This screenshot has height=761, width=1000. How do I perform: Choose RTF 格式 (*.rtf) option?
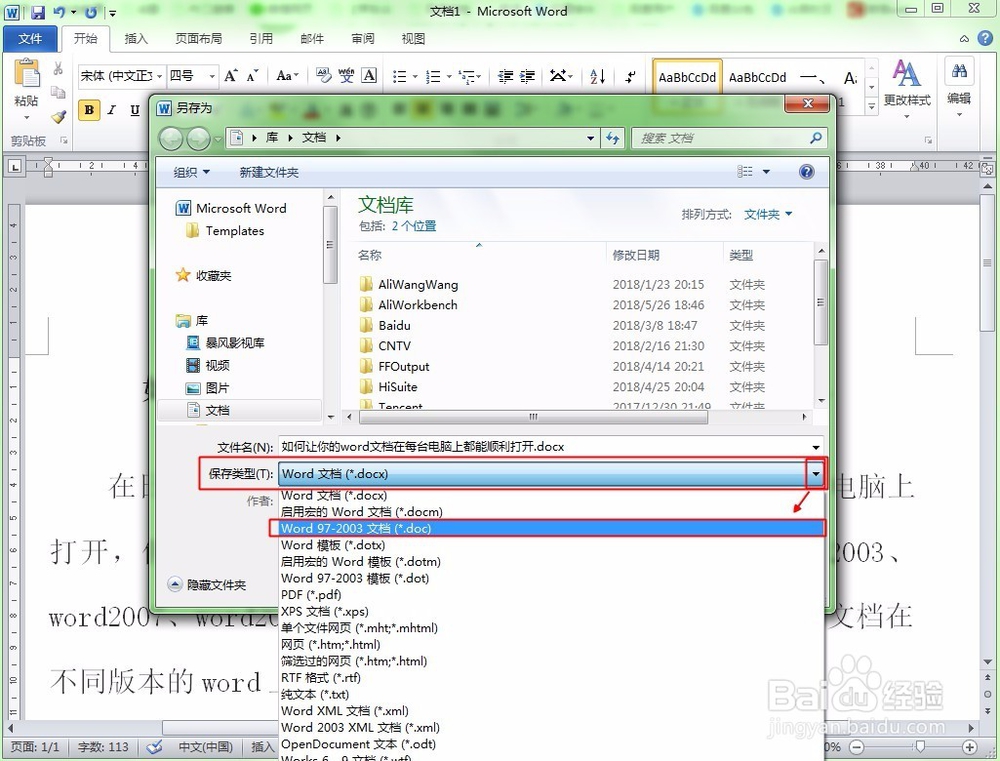point(552,677)
